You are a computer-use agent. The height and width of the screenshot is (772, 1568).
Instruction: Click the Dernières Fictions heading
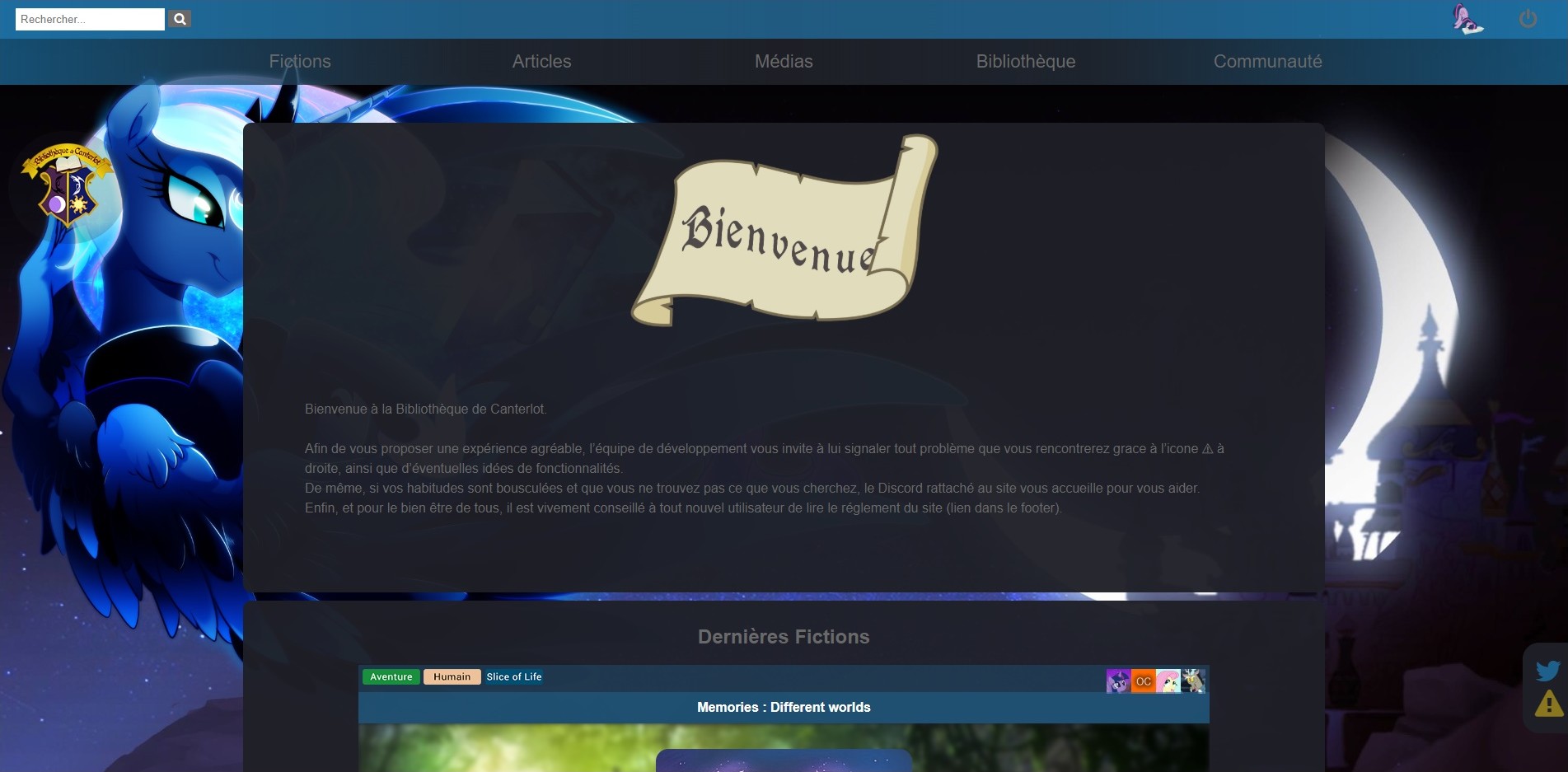click(x=784, y=637)
